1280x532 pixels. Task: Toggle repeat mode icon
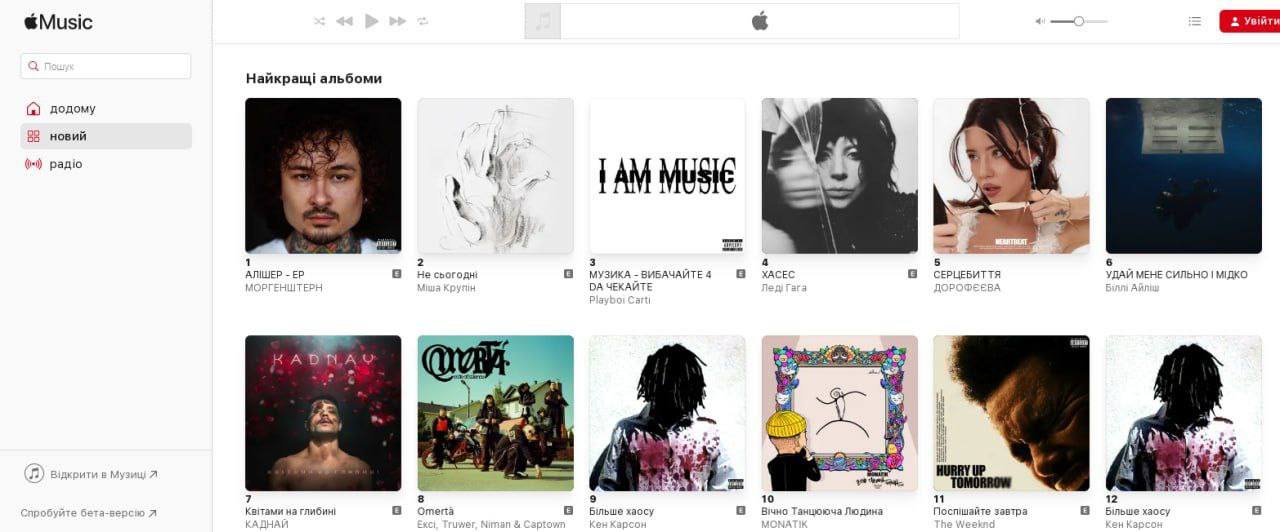coord(423,21)
